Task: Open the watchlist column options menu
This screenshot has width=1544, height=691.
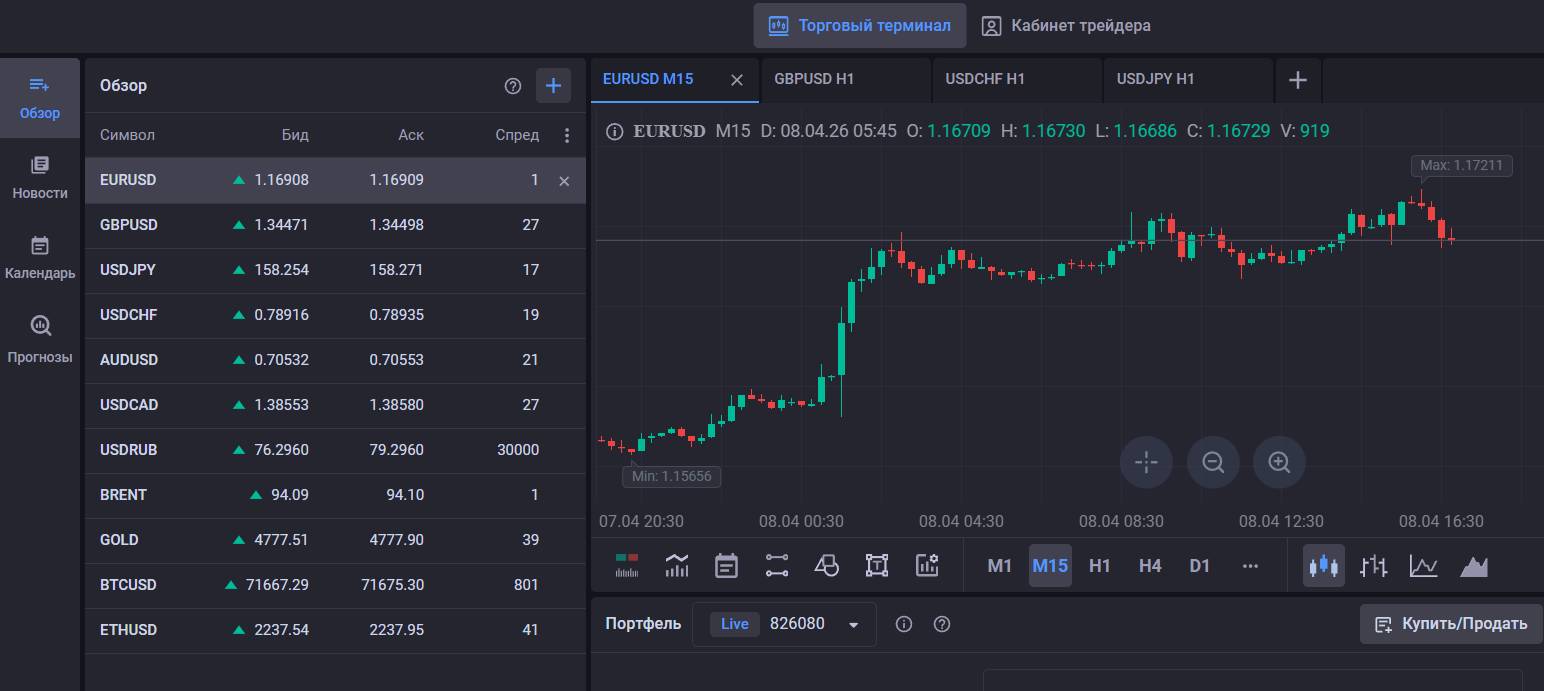Action: (x=567, y=134)
